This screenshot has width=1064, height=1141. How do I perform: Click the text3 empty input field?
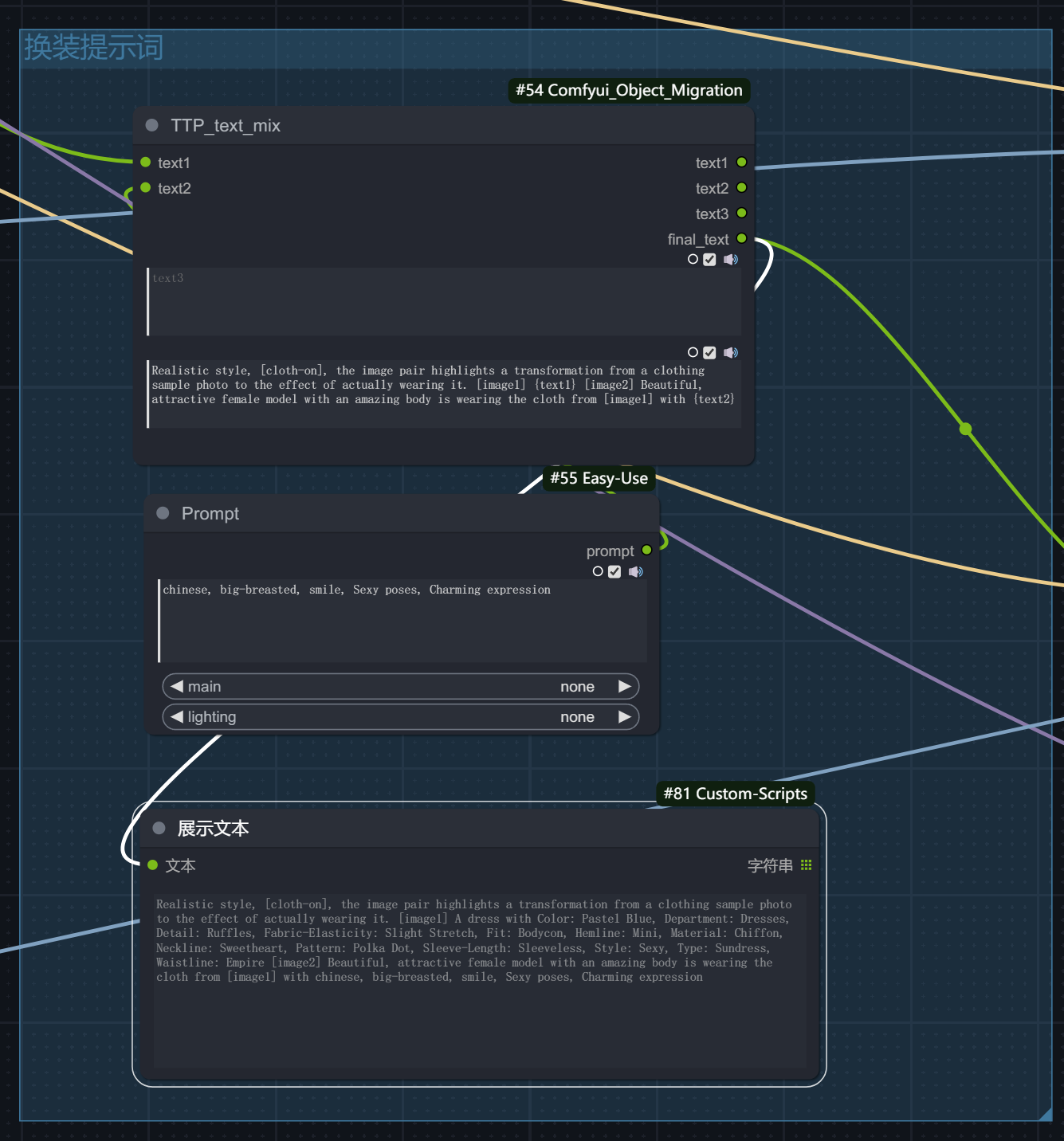click(444, 301)
